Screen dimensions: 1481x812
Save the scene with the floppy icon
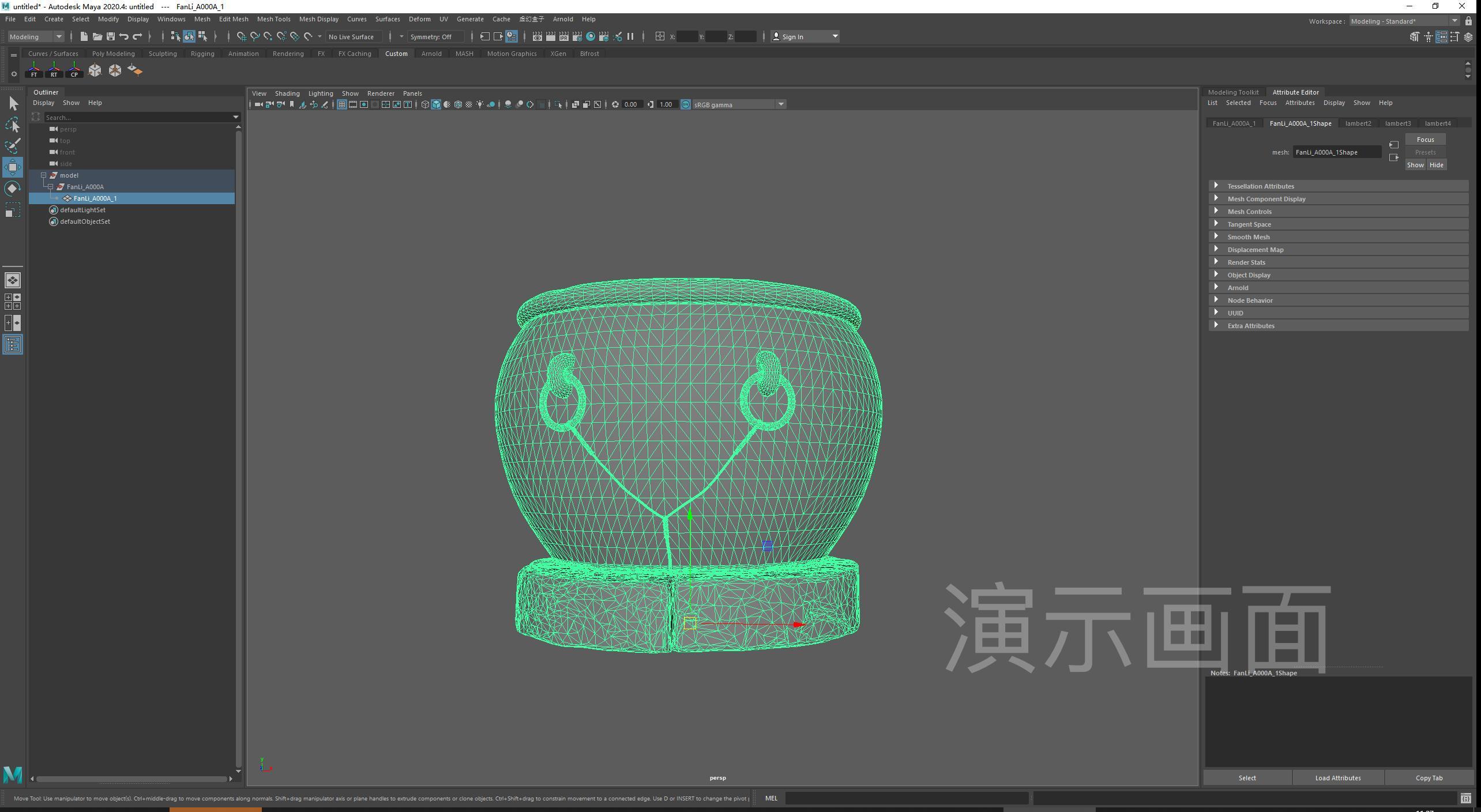111,36
